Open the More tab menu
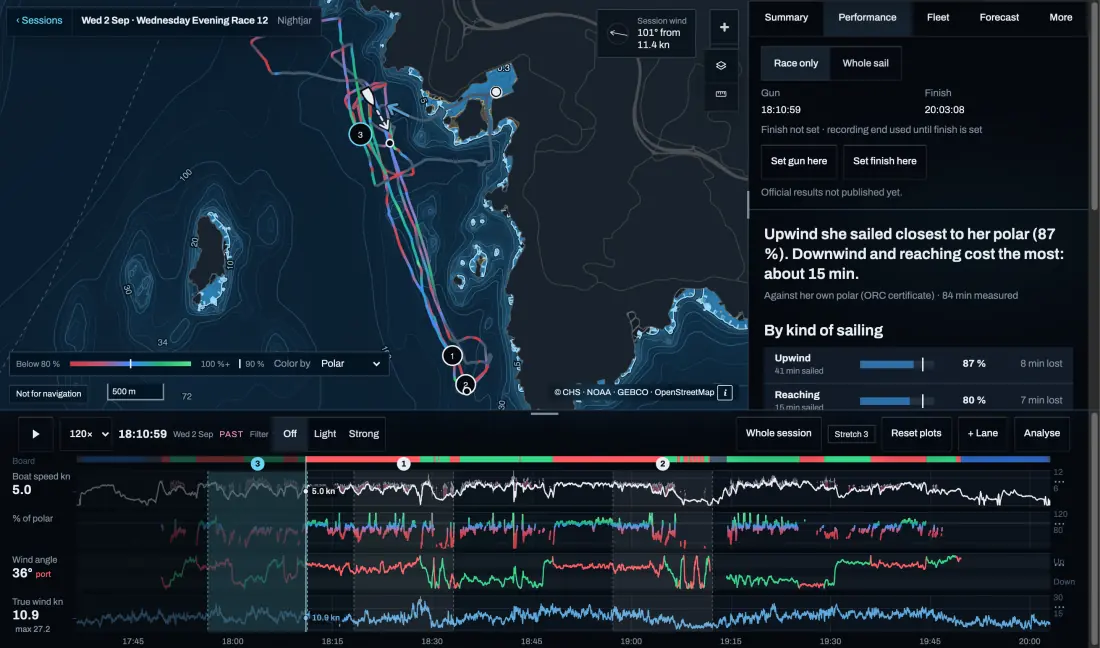 coord(1060,18)
